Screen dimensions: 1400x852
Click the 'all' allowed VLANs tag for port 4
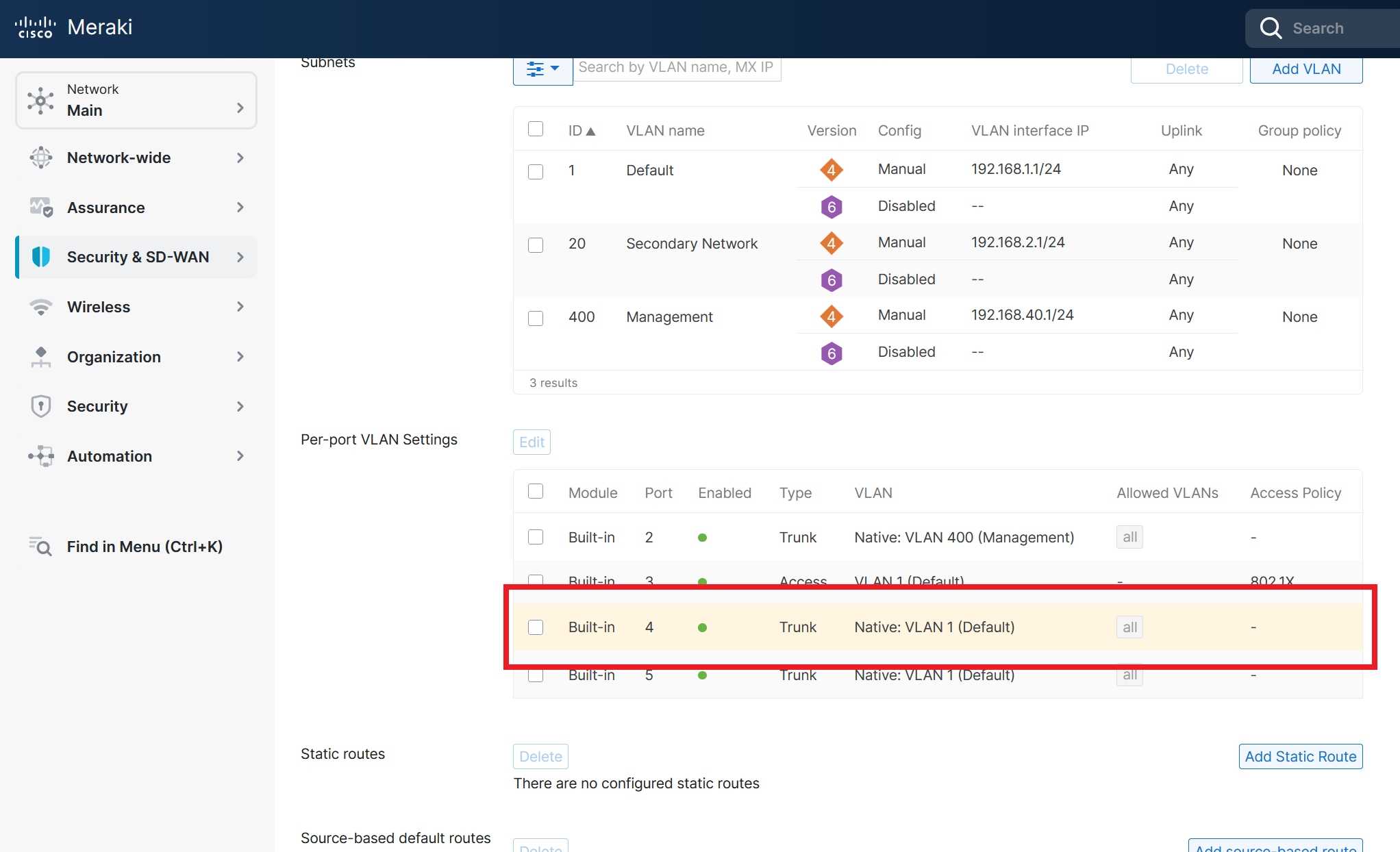tap(1129, 627)
